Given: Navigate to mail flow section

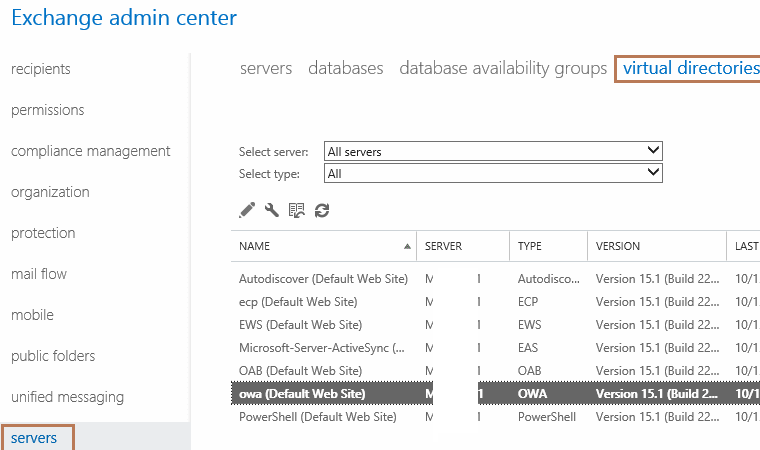Looking at the screenshot, I should [39, 274].
